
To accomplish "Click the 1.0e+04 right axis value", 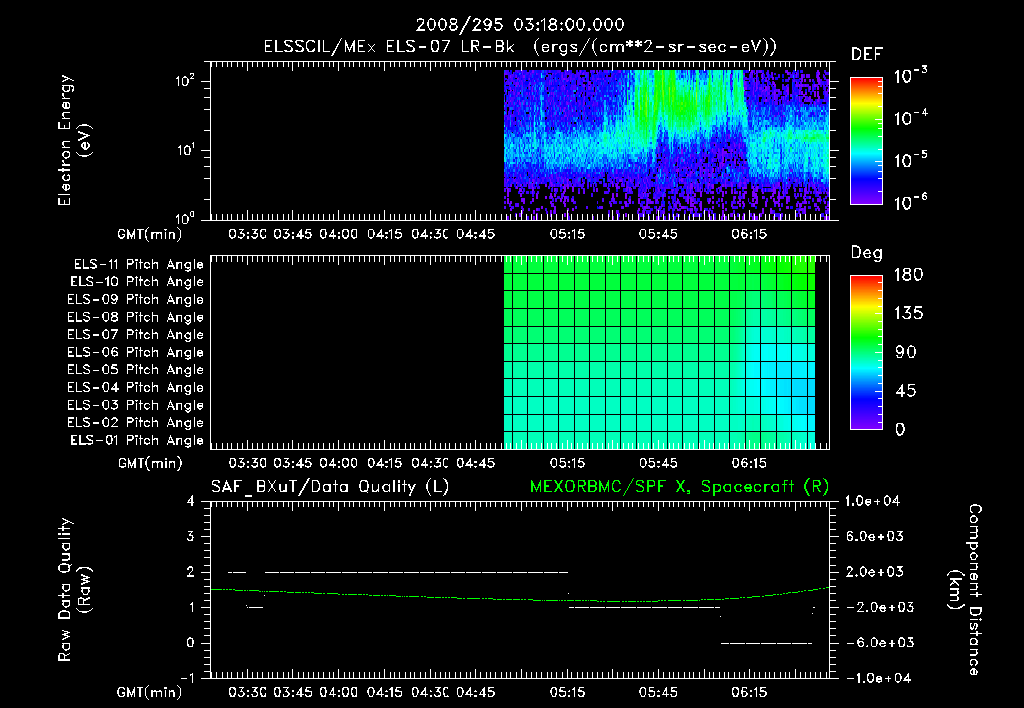I will [x=872, y=502].
